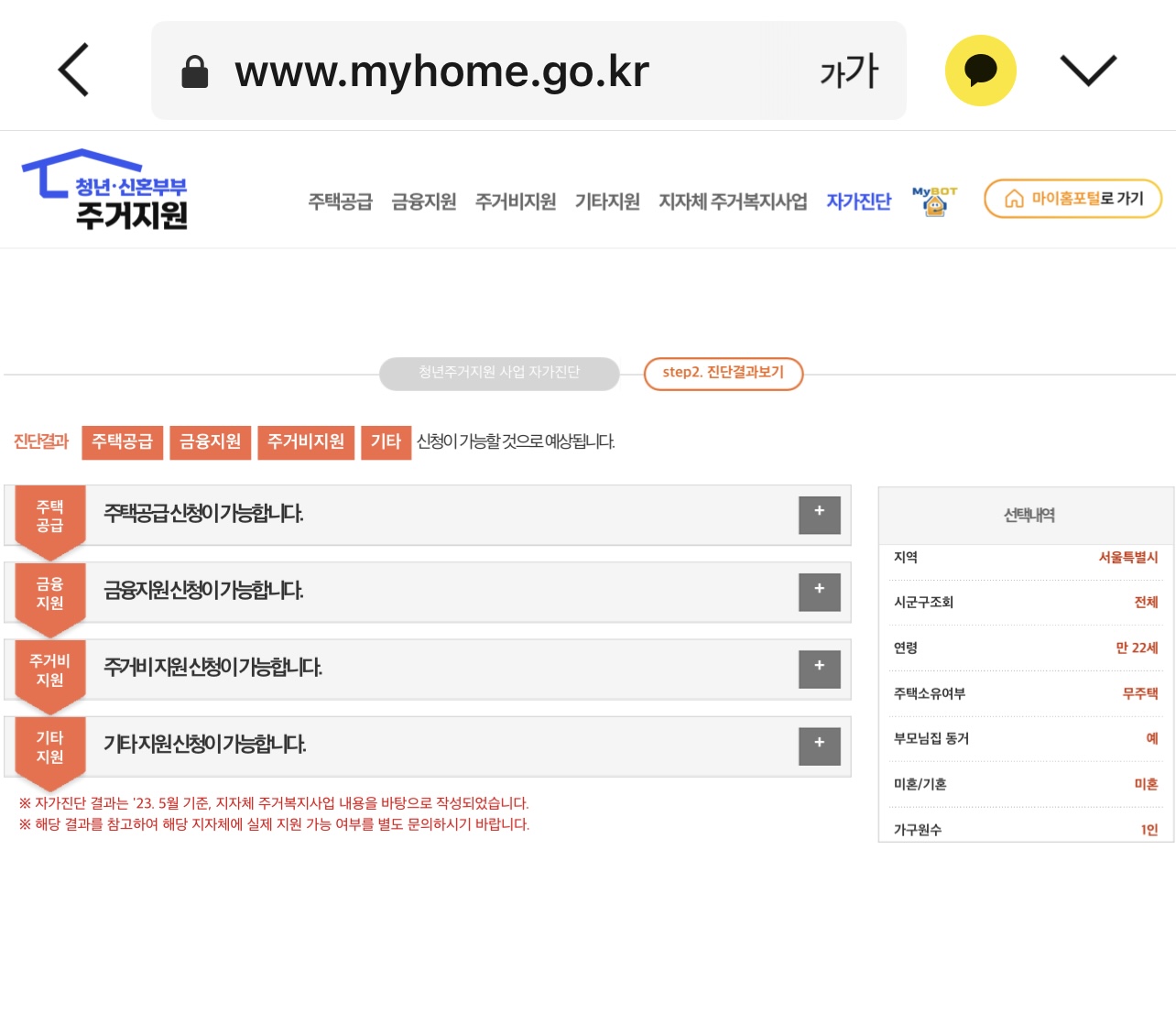Click the padlock icon in the address bar
1176x1035 pixels.
pos(195,70)
